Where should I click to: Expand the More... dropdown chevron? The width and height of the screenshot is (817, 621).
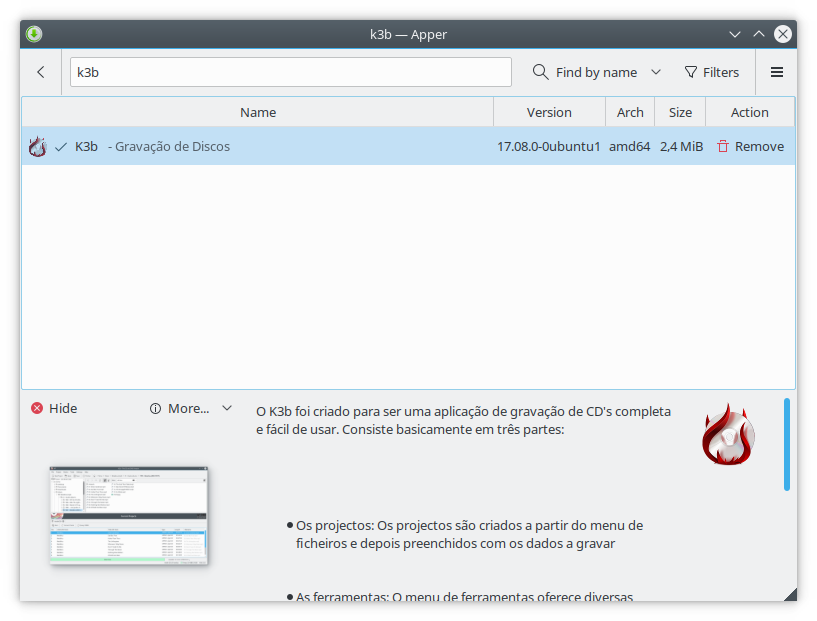click(x=227, y=408)
